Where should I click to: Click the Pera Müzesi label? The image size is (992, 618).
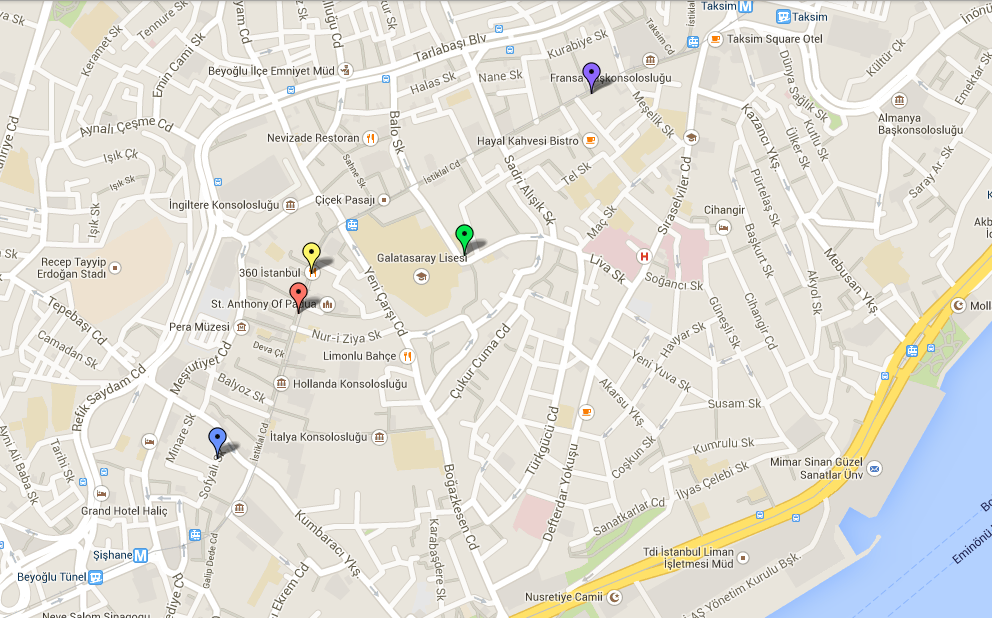(x=199, y=327)
